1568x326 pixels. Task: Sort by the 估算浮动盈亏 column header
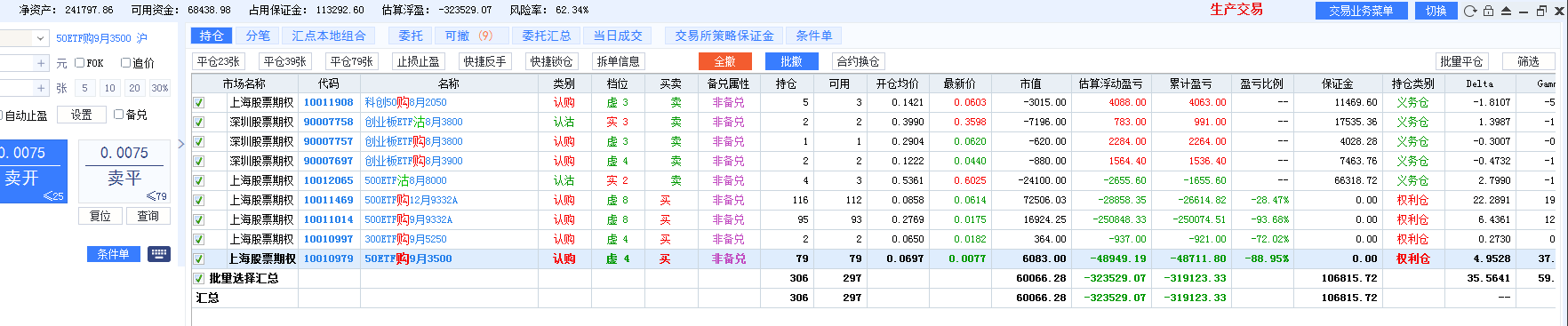click(x=1111, y=83)
